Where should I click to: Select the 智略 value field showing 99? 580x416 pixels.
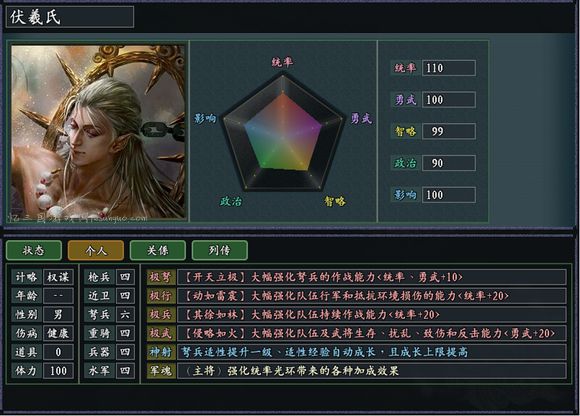point(449,131)
